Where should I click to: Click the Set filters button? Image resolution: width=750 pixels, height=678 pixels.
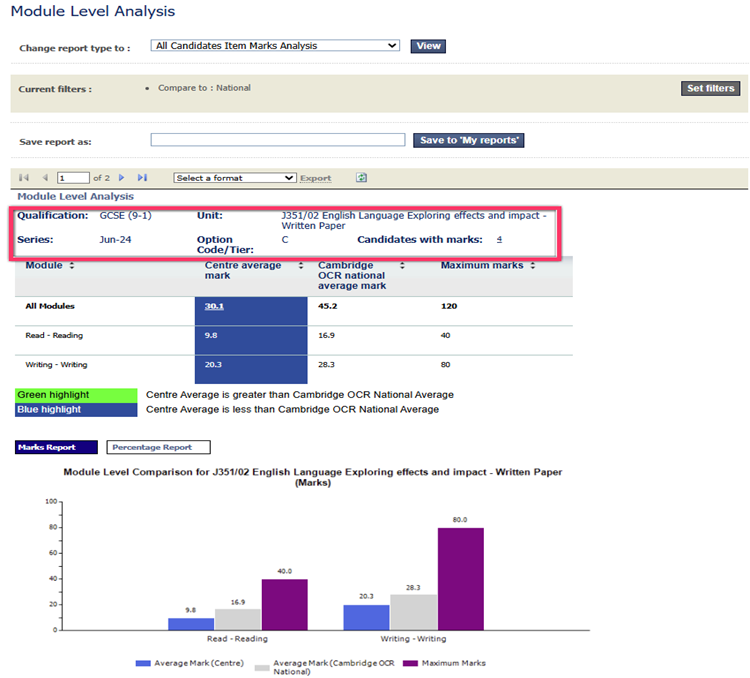pyautogui.click(x=710, y=89)
